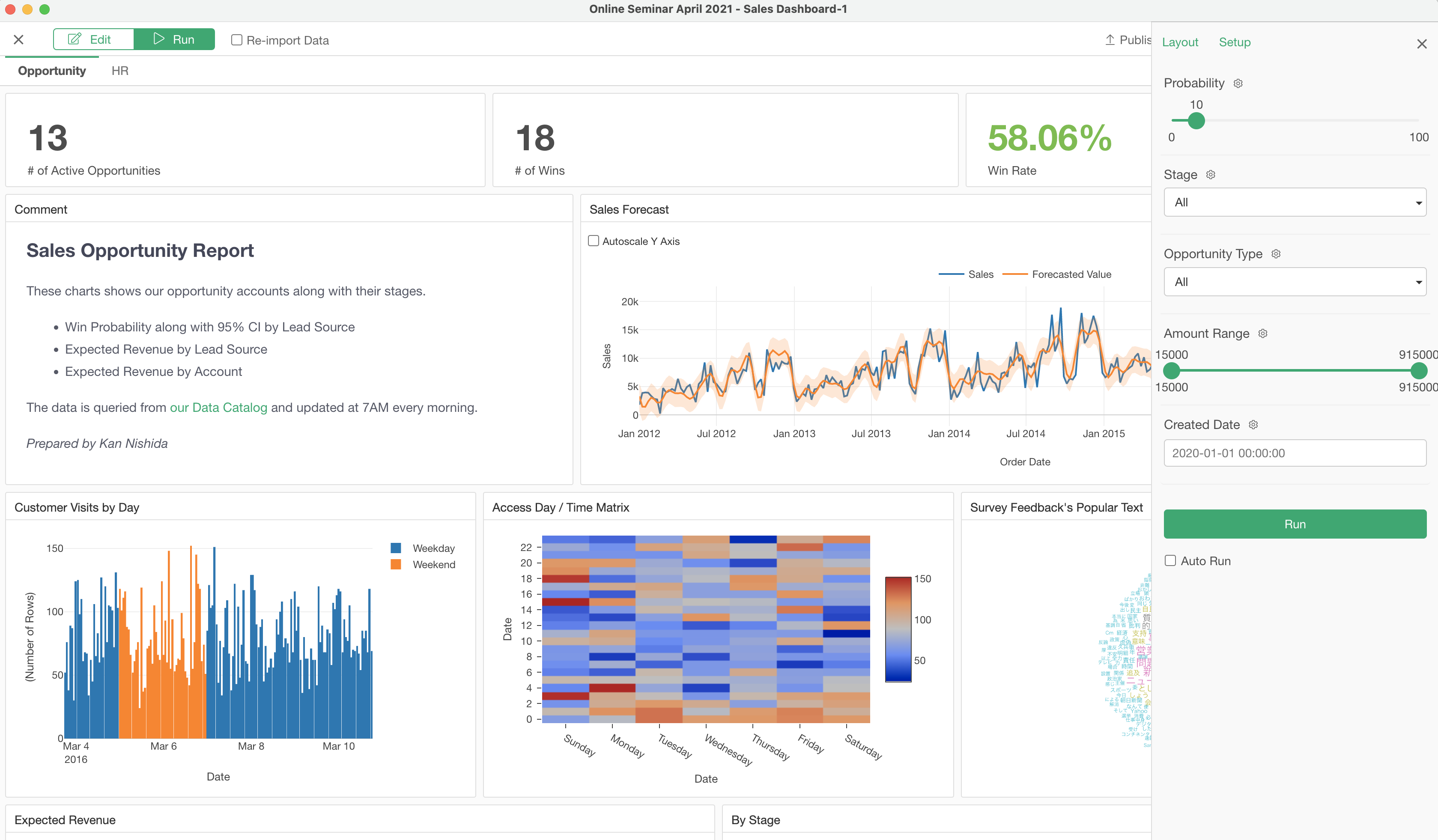The width and height of the screenshot is (1438, 840).
Task: Click the gear icon next to Probability
Action: 1238,83
